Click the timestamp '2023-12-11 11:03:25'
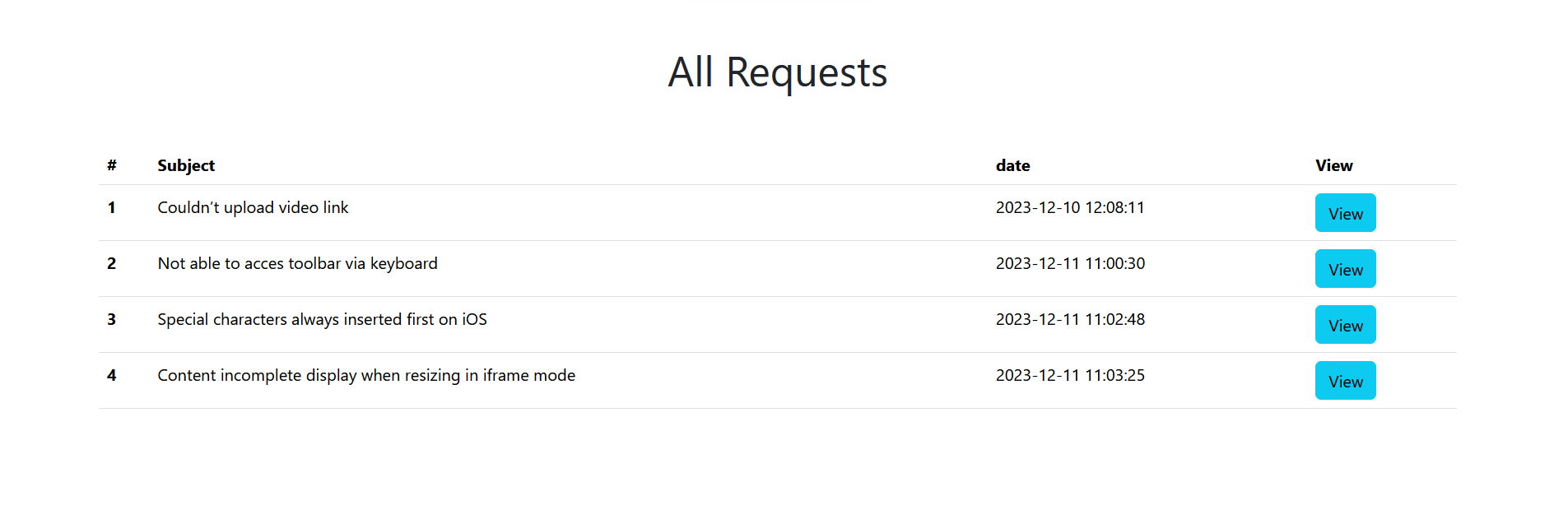This screenshot has height=505, width=1568. point(1070,375)
